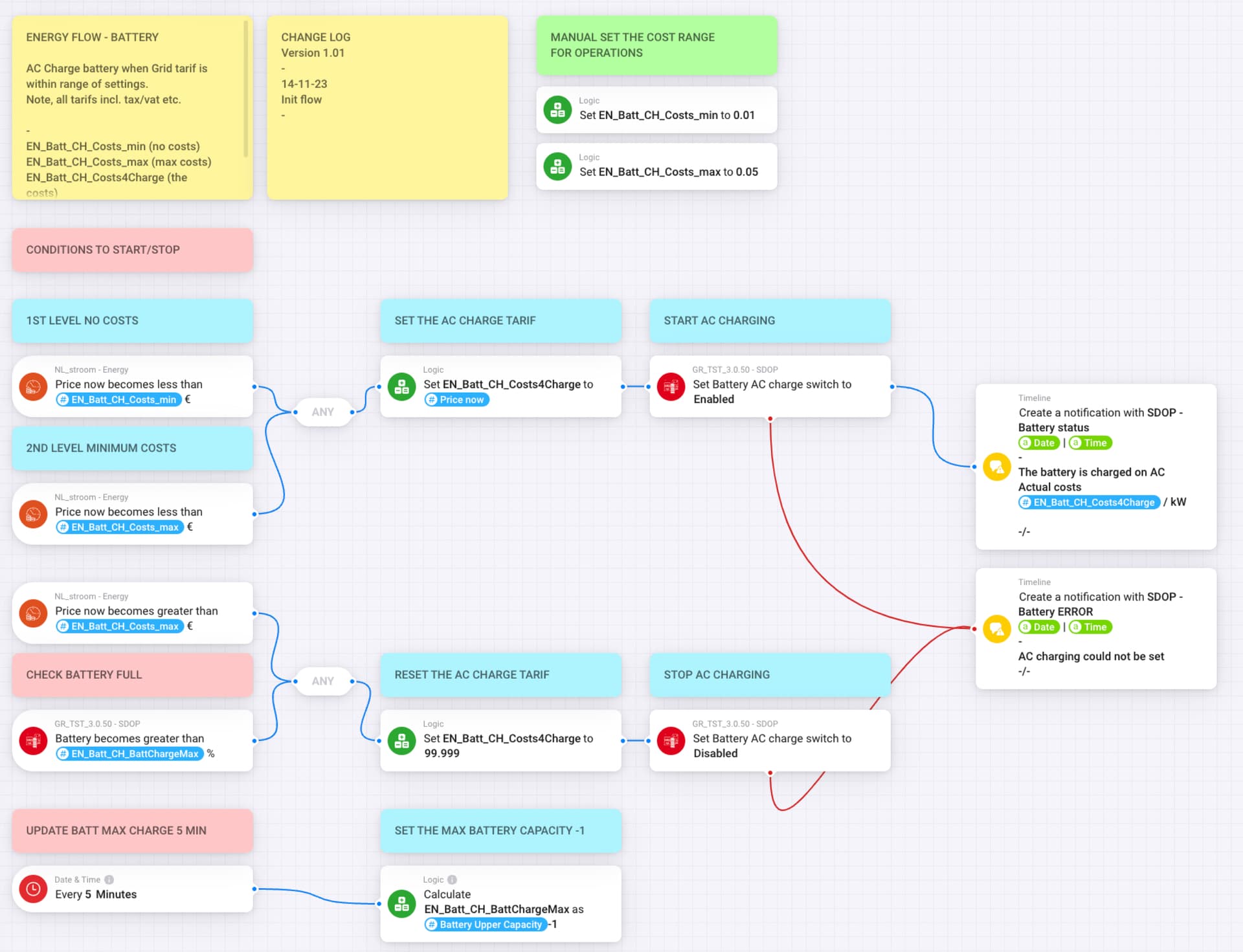
Task: Click Logic icon on Costs_max set card
Action: tap(557, 166)
